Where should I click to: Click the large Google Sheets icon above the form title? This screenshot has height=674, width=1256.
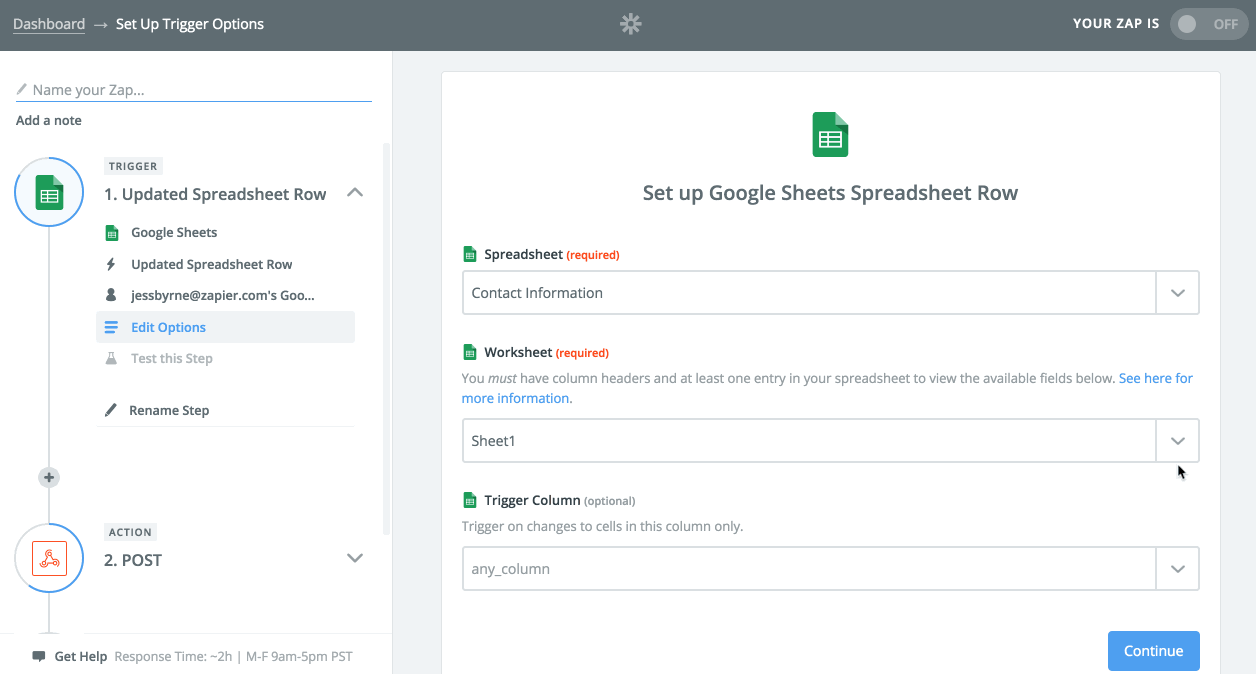[830, 134]
